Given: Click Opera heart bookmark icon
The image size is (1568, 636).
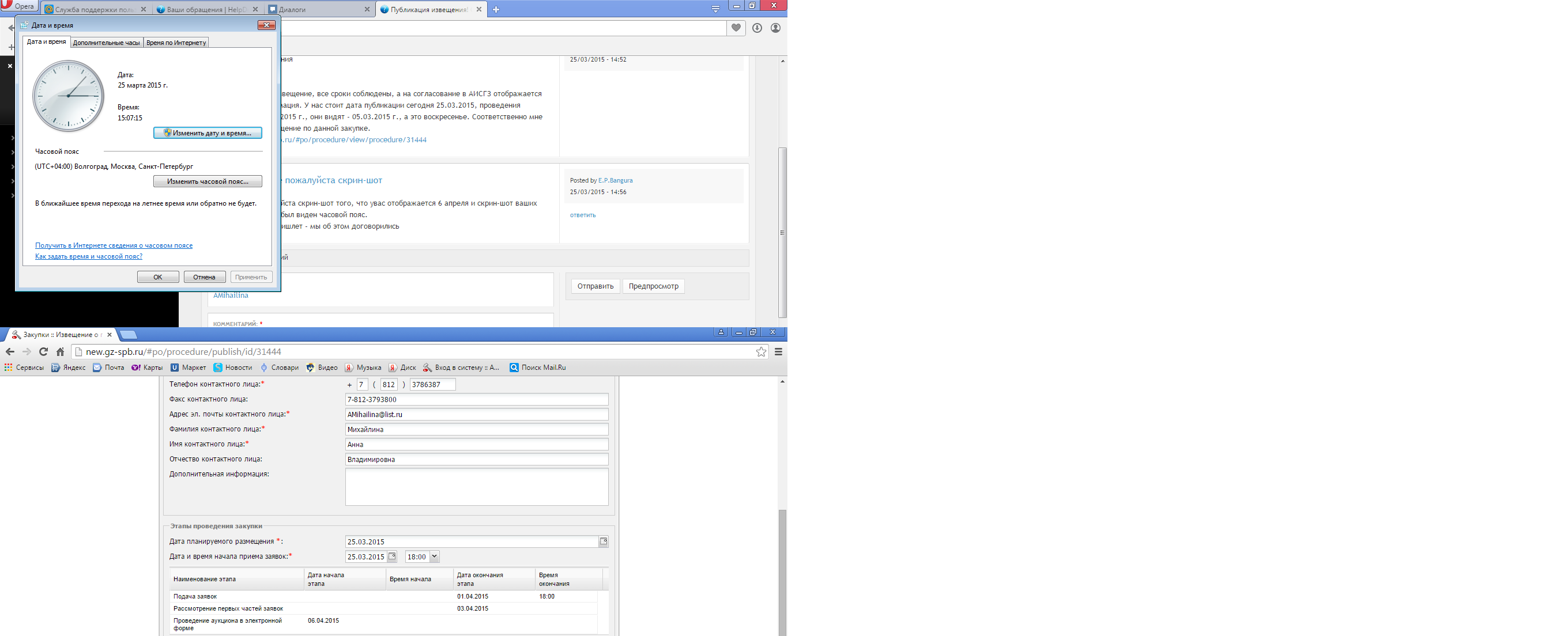Looking at the screenshot, I should pyautogui.click(x=736, y=28).
